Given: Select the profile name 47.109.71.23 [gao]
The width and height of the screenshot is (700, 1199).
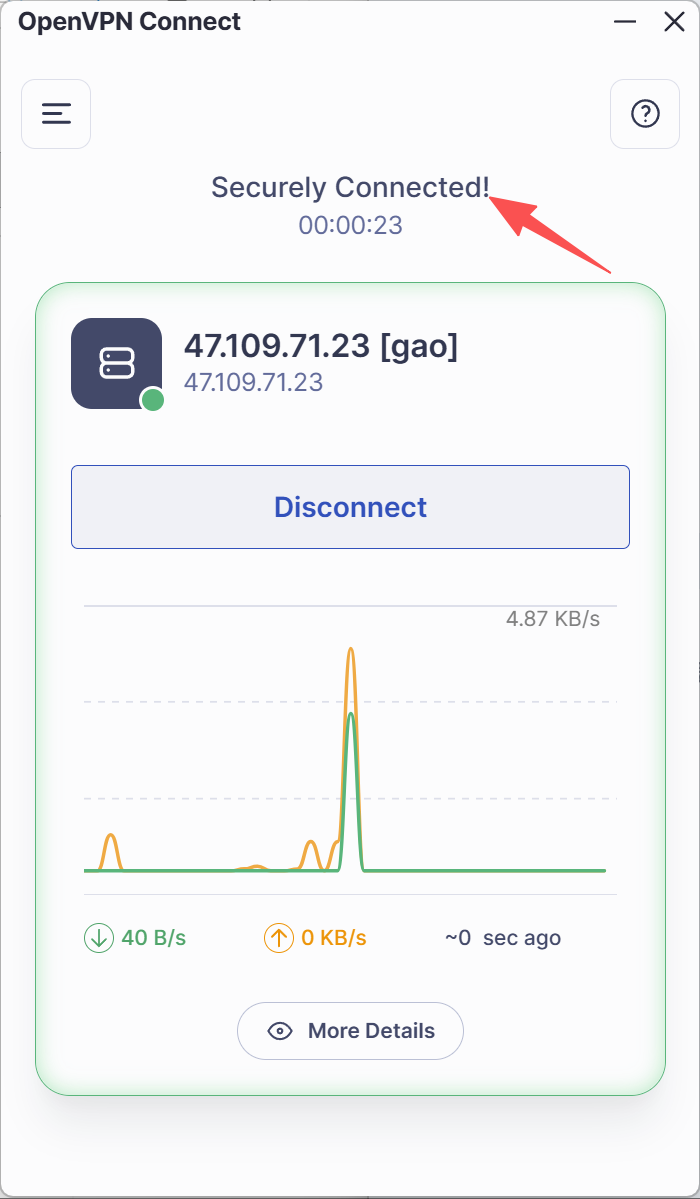Looking at the screenshot, I should [320, 346].
